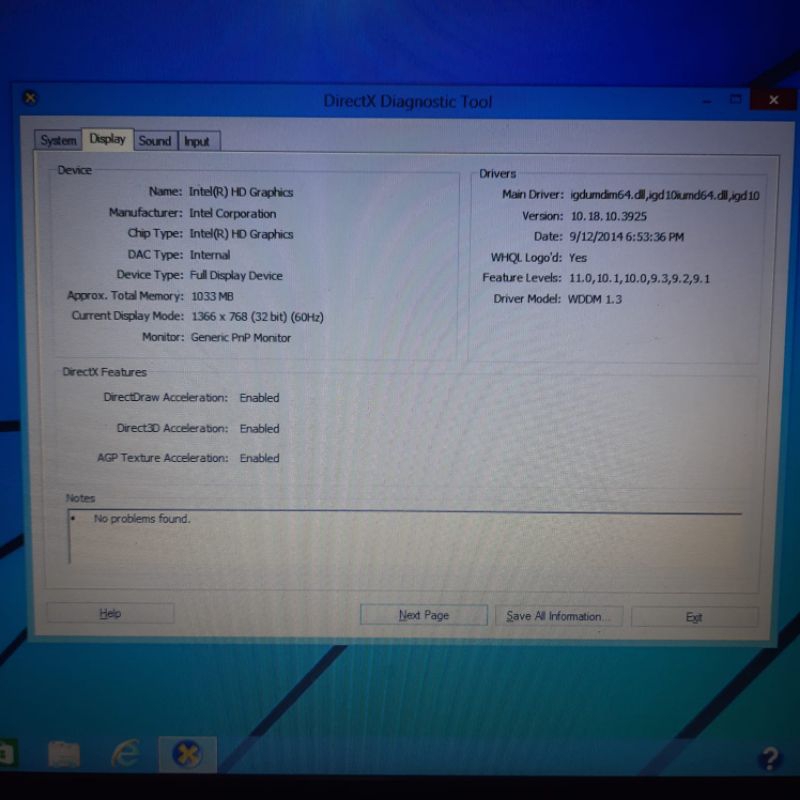This screenshot has height=800, width=800.
Task: Minimize the DirectX Diagnostic Tool window
Action: (707, 101)
